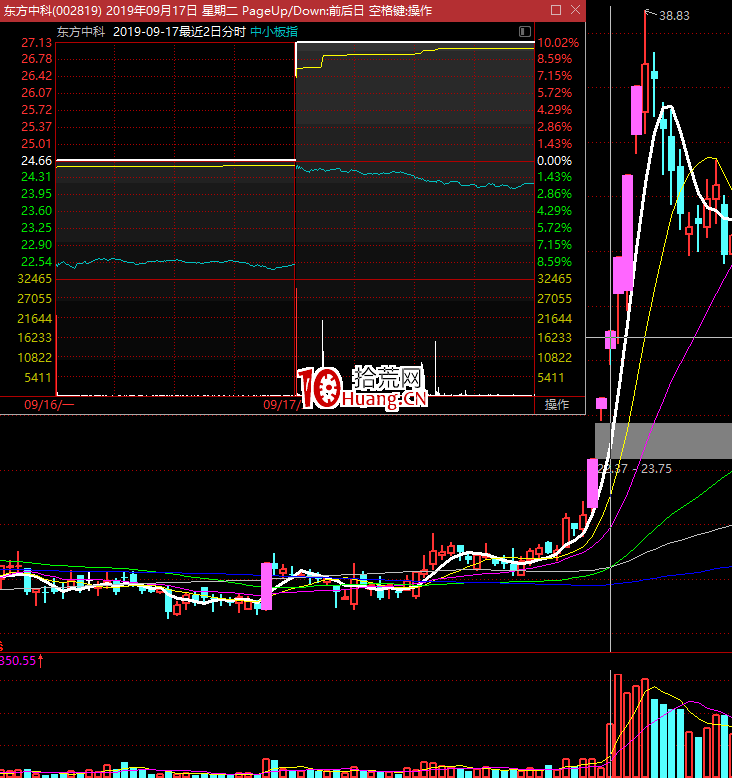Screen dimensions: 732x778
Task: Click the green 4.29% percentage label
Action: [554, 210]
